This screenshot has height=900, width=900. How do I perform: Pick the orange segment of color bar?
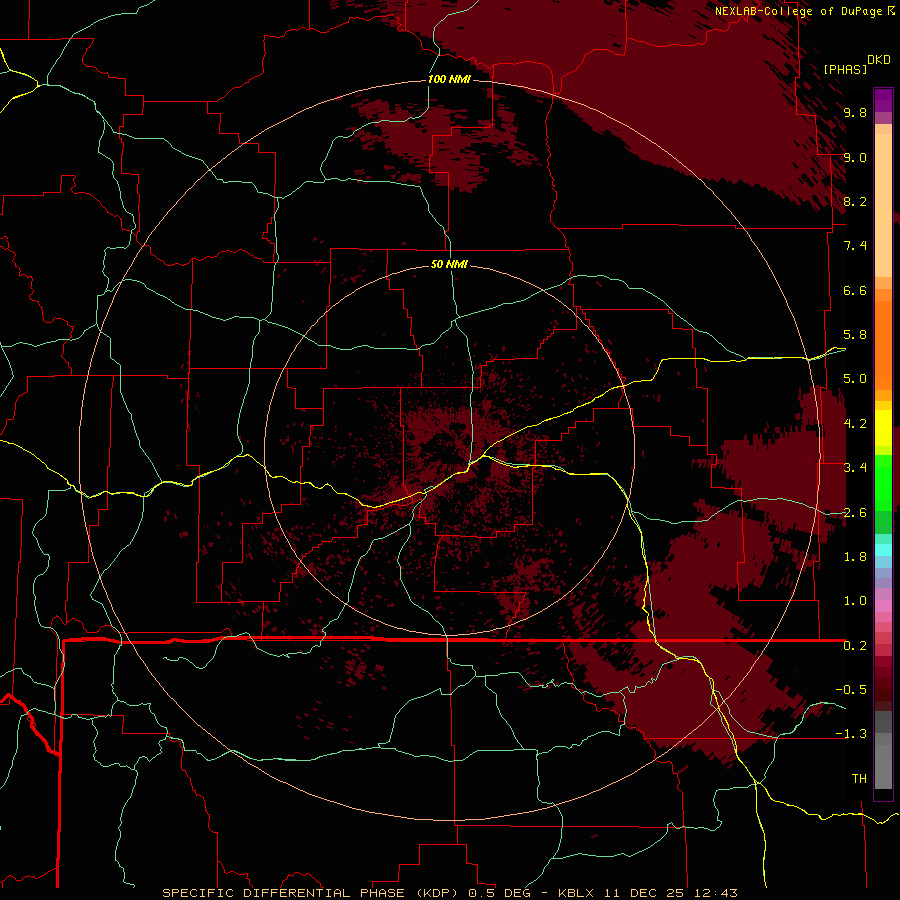click(883, 345)
